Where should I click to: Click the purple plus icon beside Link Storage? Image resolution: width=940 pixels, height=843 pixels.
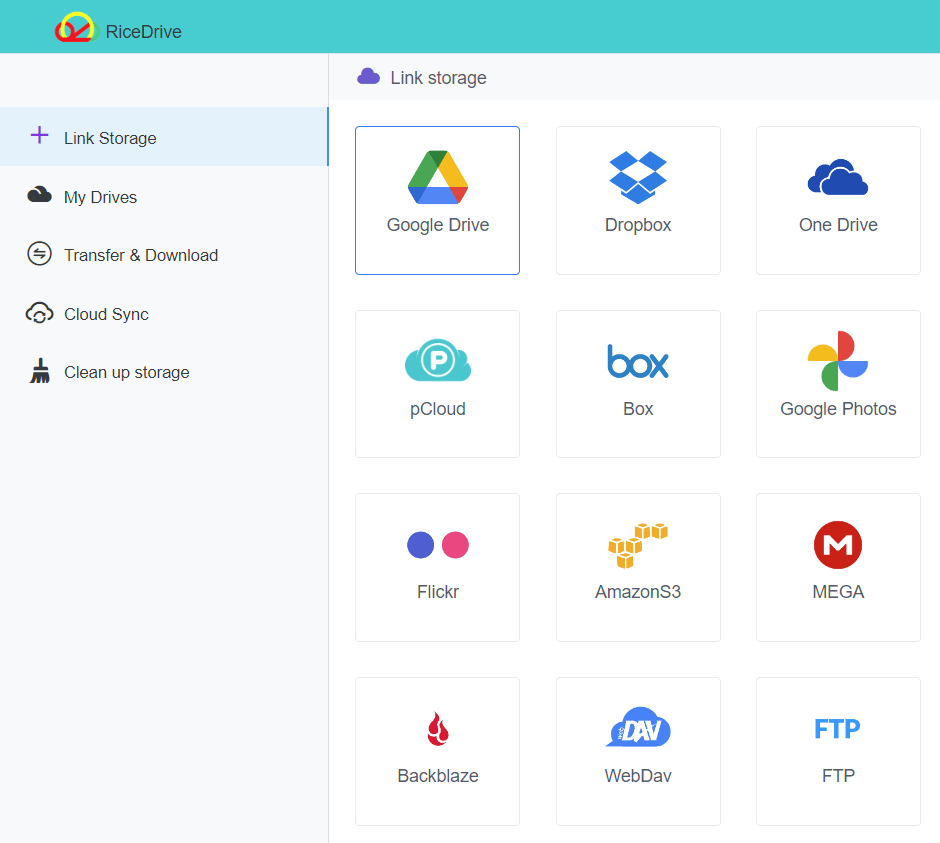(x=40, y=135)
